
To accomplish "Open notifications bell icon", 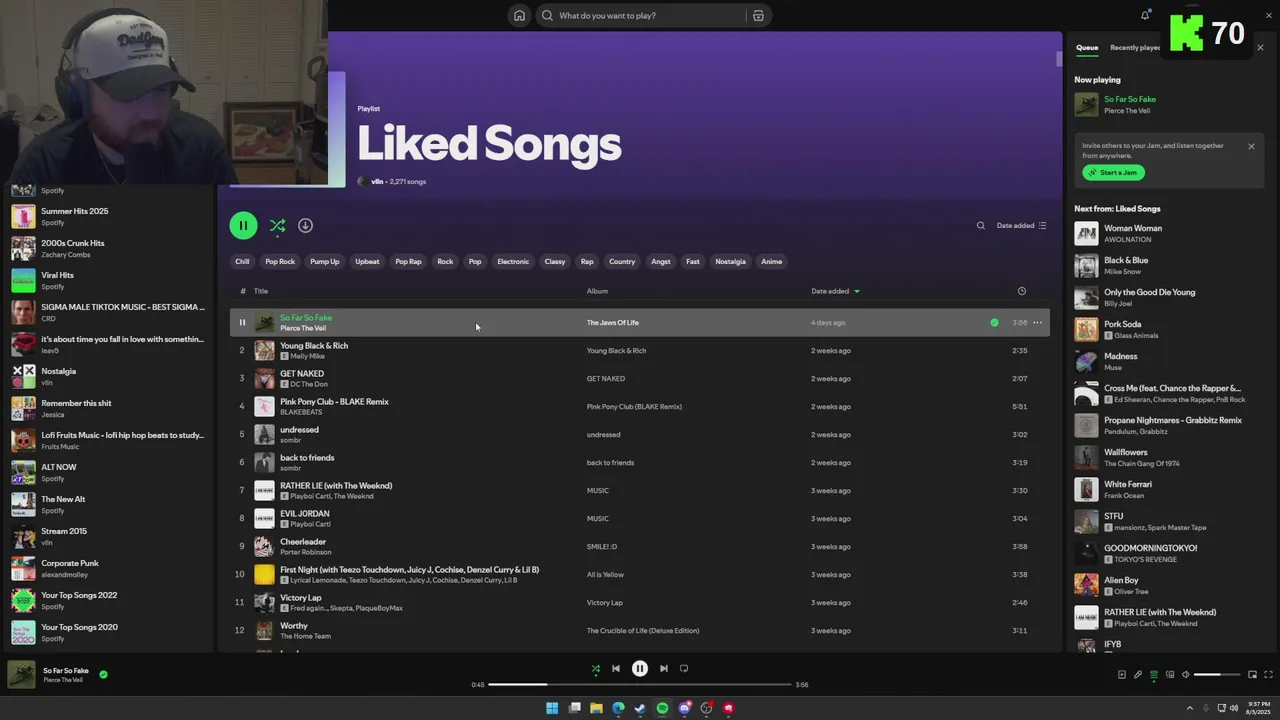I will 1145,15.
